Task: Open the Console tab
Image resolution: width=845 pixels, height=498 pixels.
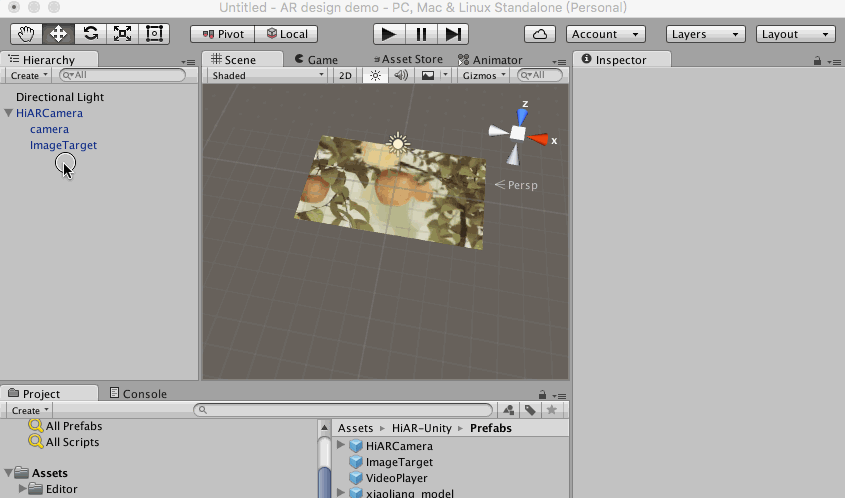Action: coord(138,394)
